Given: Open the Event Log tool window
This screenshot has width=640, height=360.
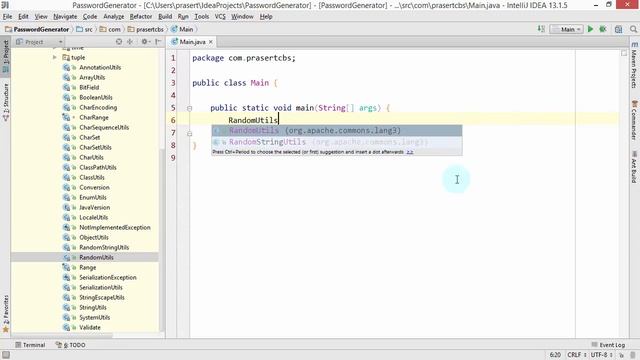Looking at the screenshot, I should point(608,345).
